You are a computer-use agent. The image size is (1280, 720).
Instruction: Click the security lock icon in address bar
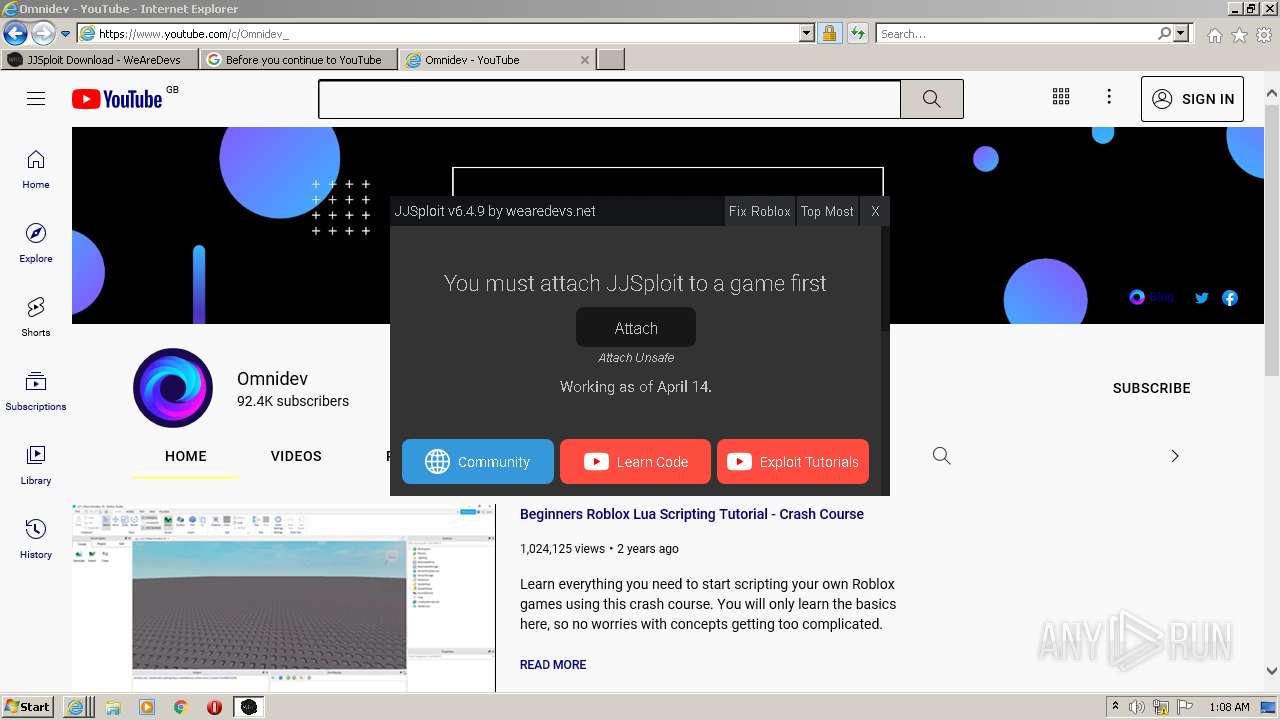(829, 33)
